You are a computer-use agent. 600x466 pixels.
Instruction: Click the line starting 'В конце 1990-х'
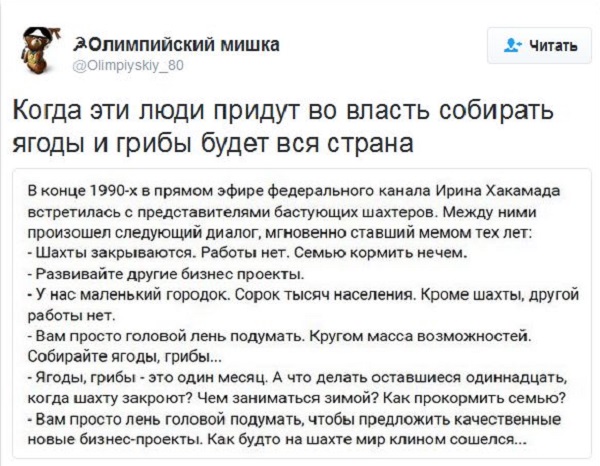(x=294, y=190)
